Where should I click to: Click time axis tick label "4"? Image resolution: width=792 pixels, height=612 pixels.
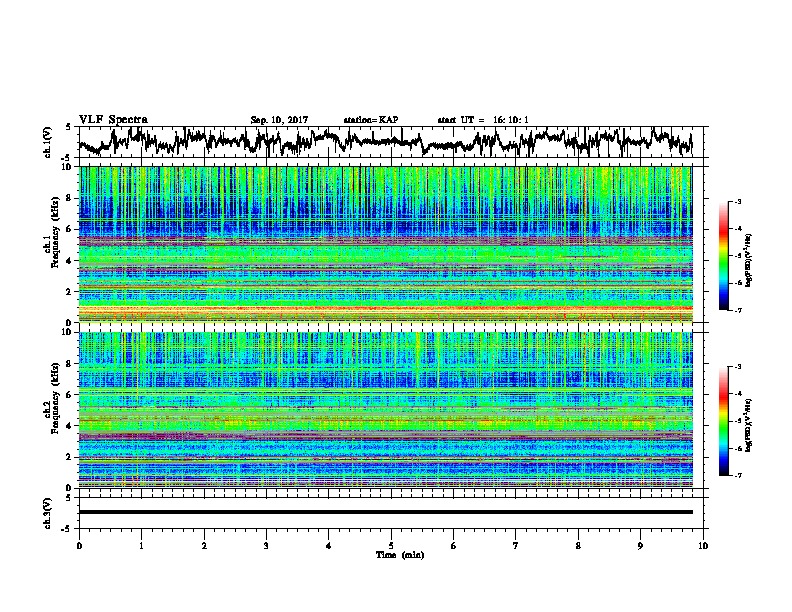coord(329,546)
